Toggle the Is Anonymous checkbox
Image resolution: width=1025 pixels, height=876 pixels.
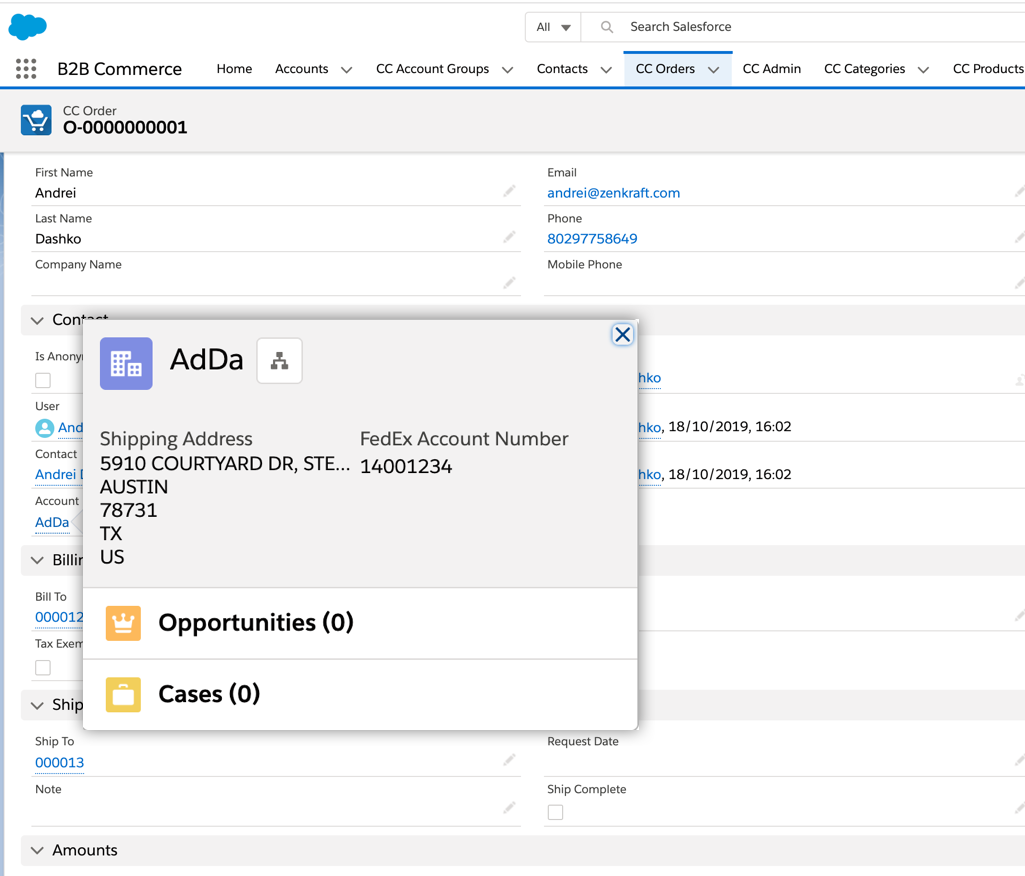(43, 380)
